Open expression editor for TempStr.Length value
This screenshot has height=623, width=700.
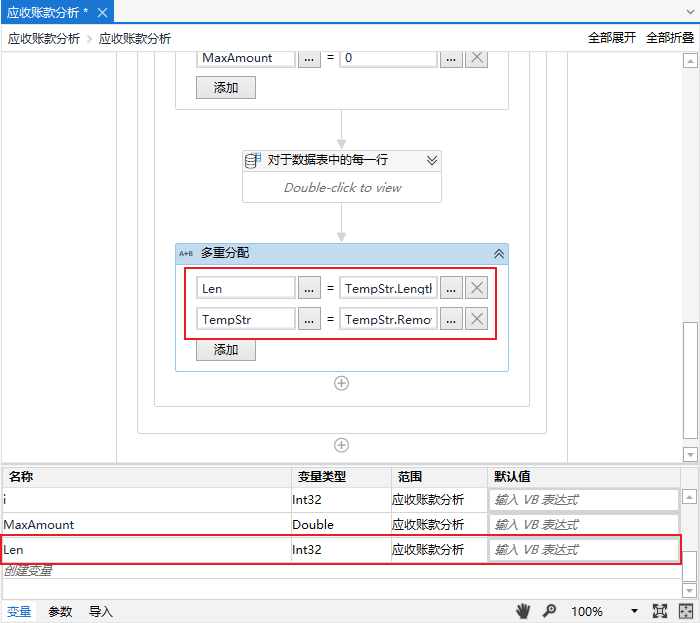coord(452,288)
